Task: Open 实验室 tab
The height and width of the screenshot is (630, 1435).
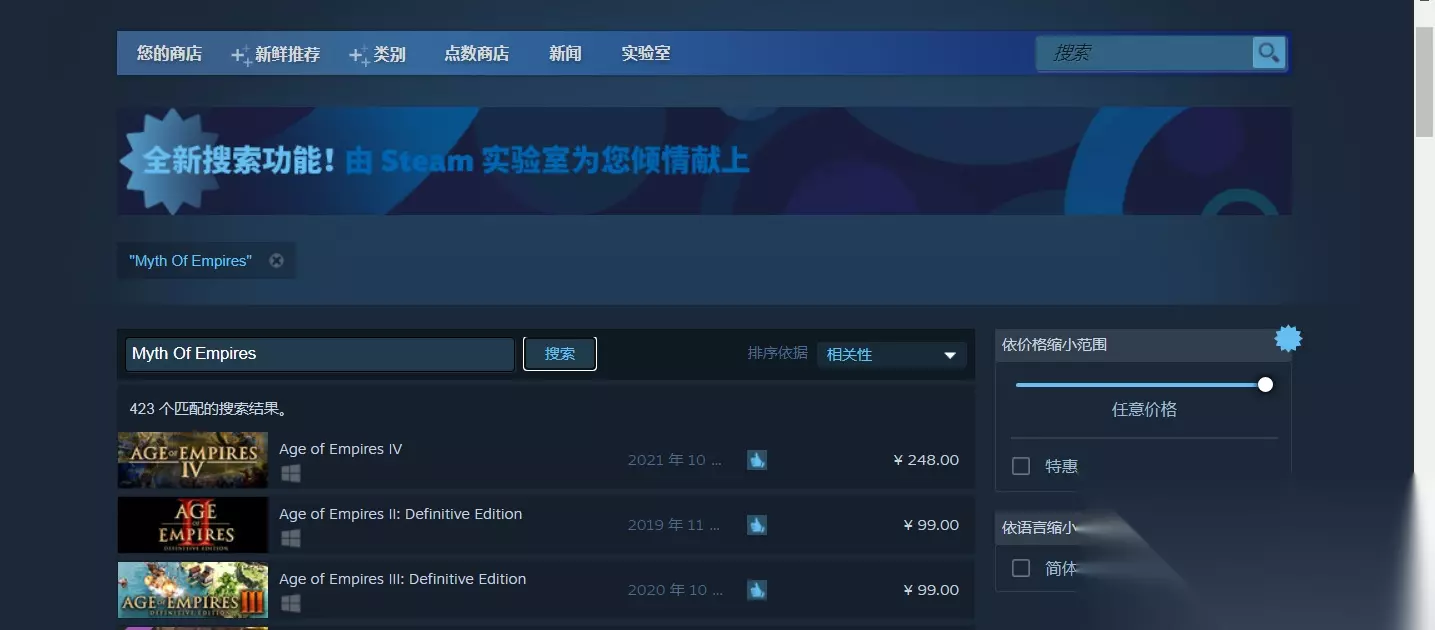Action: (646, 54)
